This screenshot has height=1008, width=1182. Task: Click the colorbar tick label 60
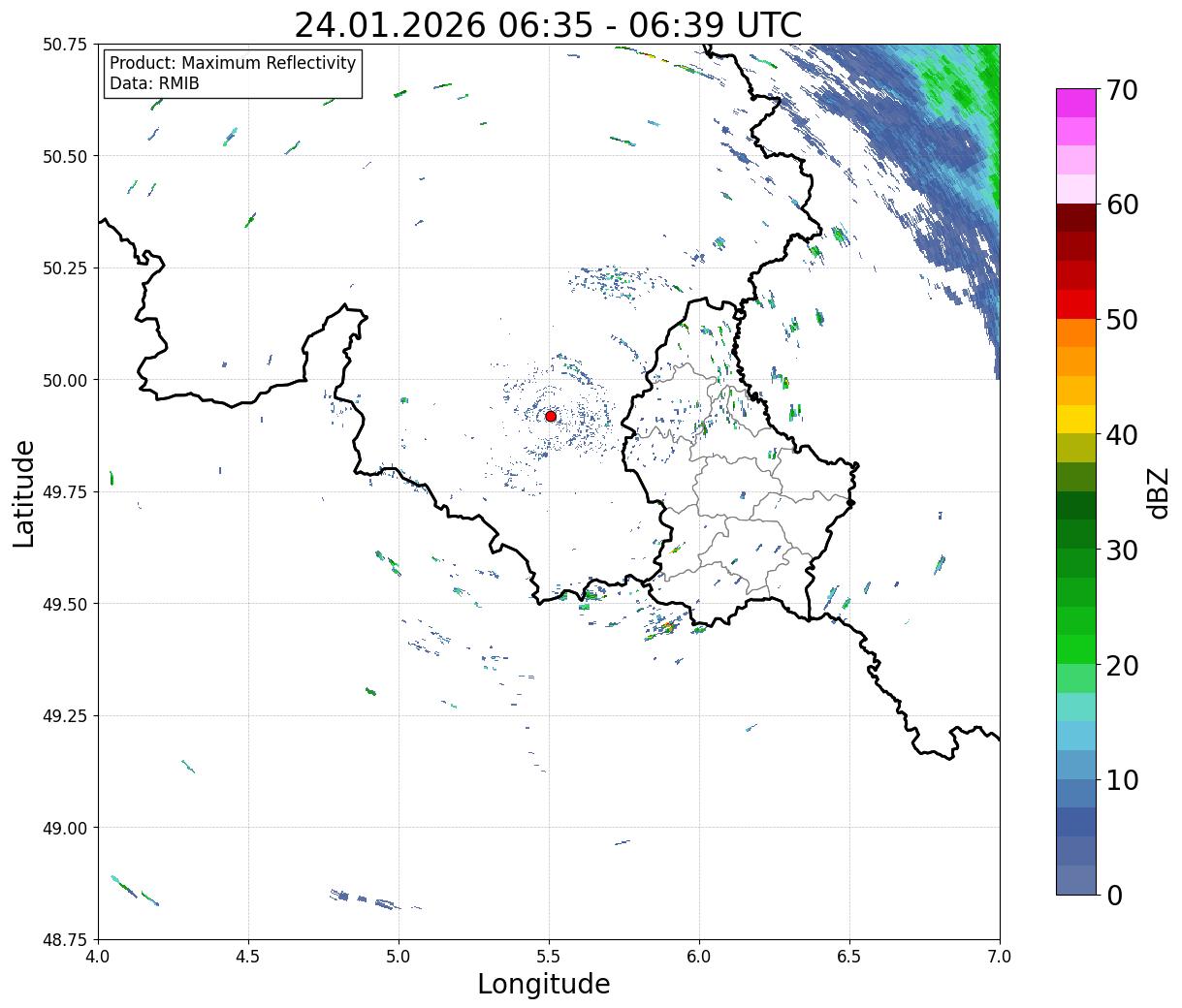[1122, 205]
